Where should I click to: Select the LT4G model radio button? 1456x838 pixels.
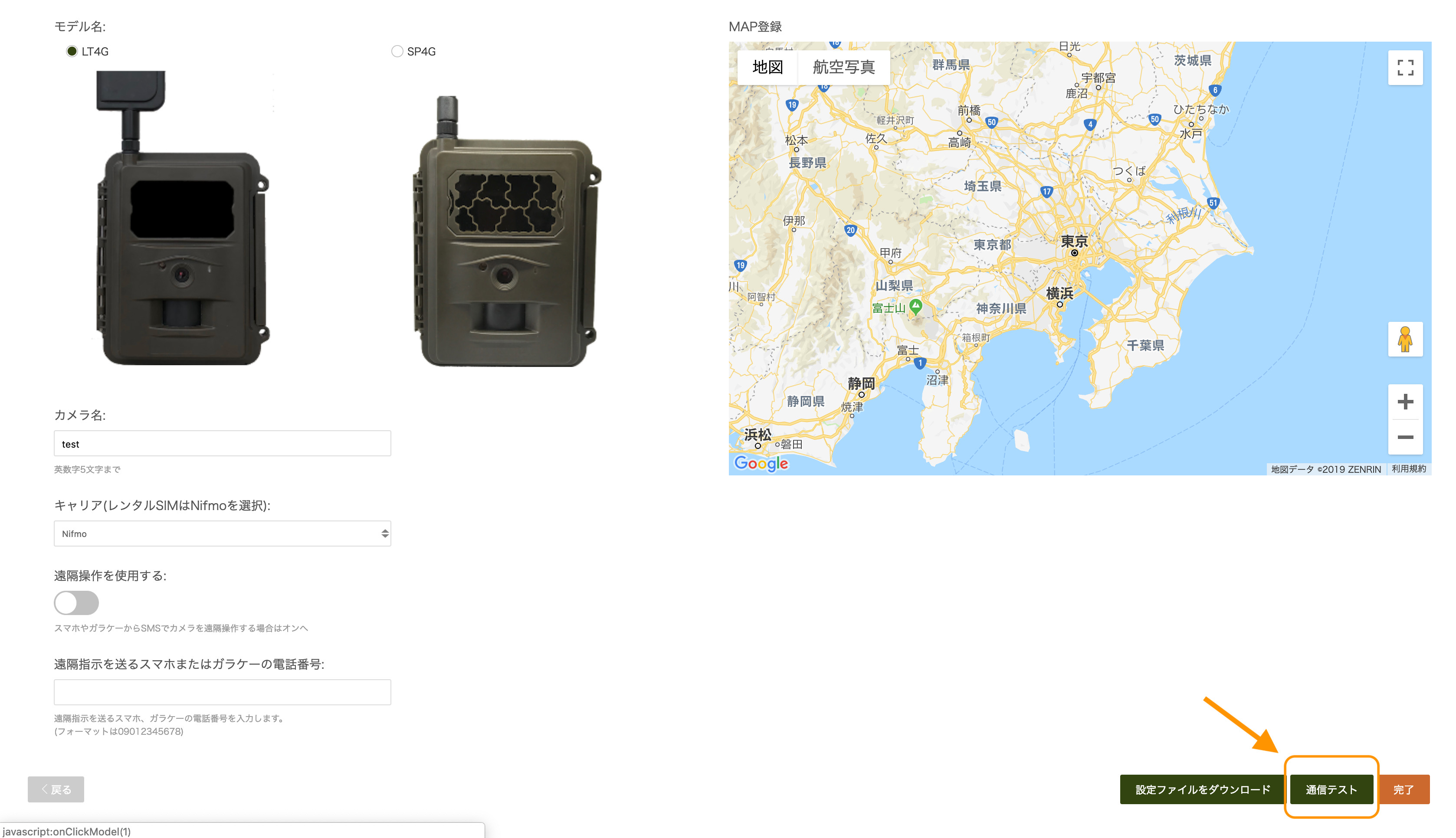click(x=72, y=51)
